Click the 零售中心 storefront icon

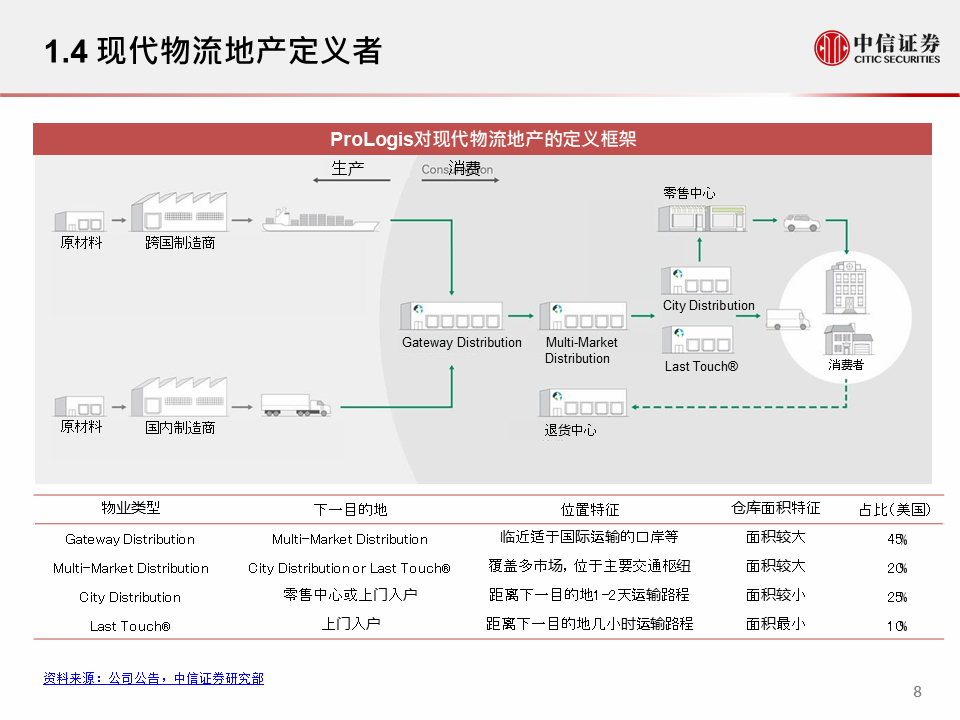(x=702, y=219)
